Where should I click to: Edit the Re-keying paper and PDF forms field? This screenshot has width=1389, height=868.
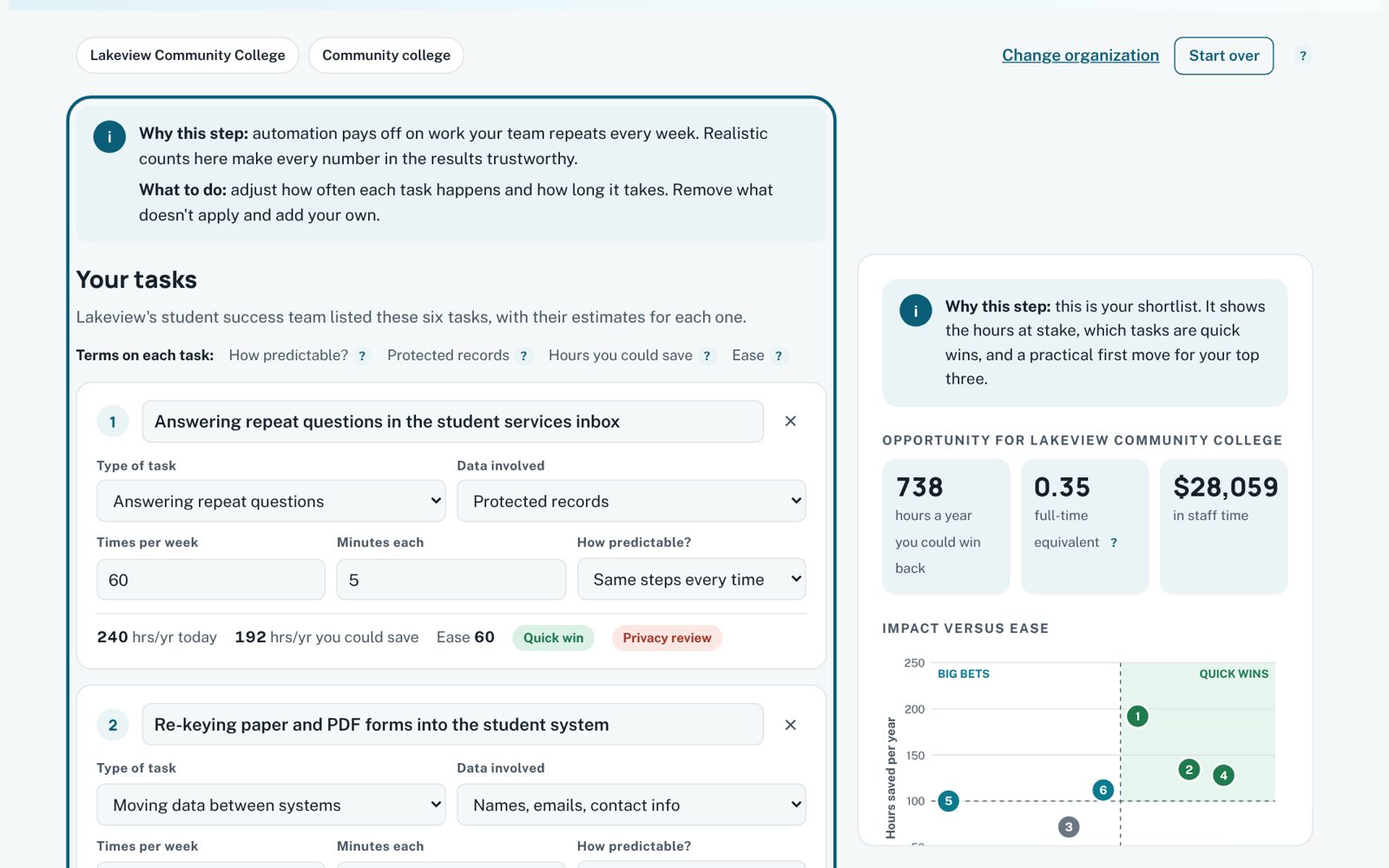(452, 725)
